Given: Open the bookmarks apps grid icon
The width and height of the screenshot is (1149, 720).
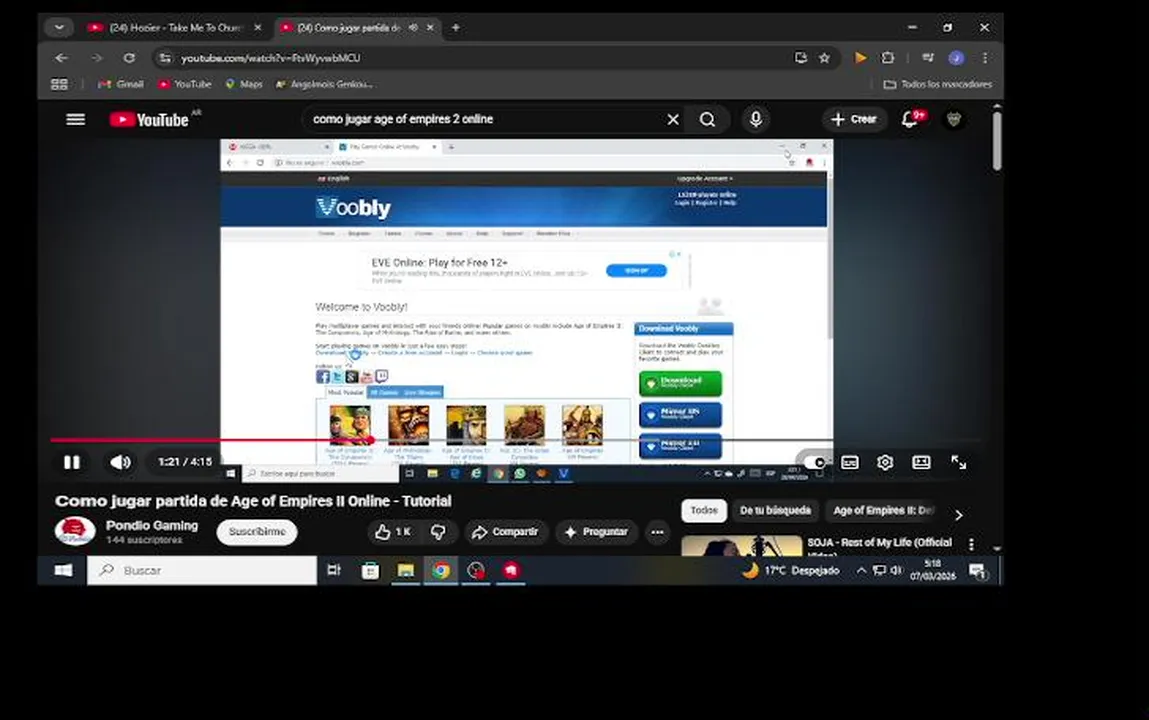Looking at the screenshot, I should point(59,84).
